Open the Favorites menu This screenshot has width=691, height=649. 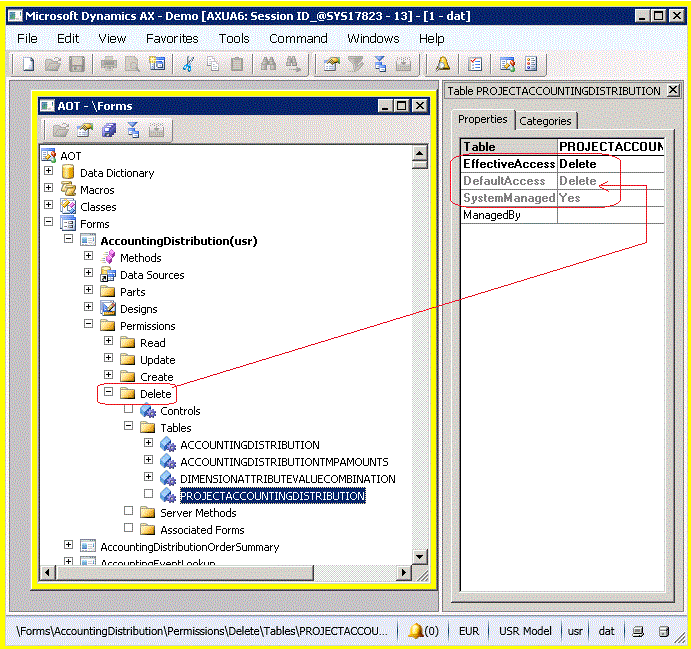[172, 39]
